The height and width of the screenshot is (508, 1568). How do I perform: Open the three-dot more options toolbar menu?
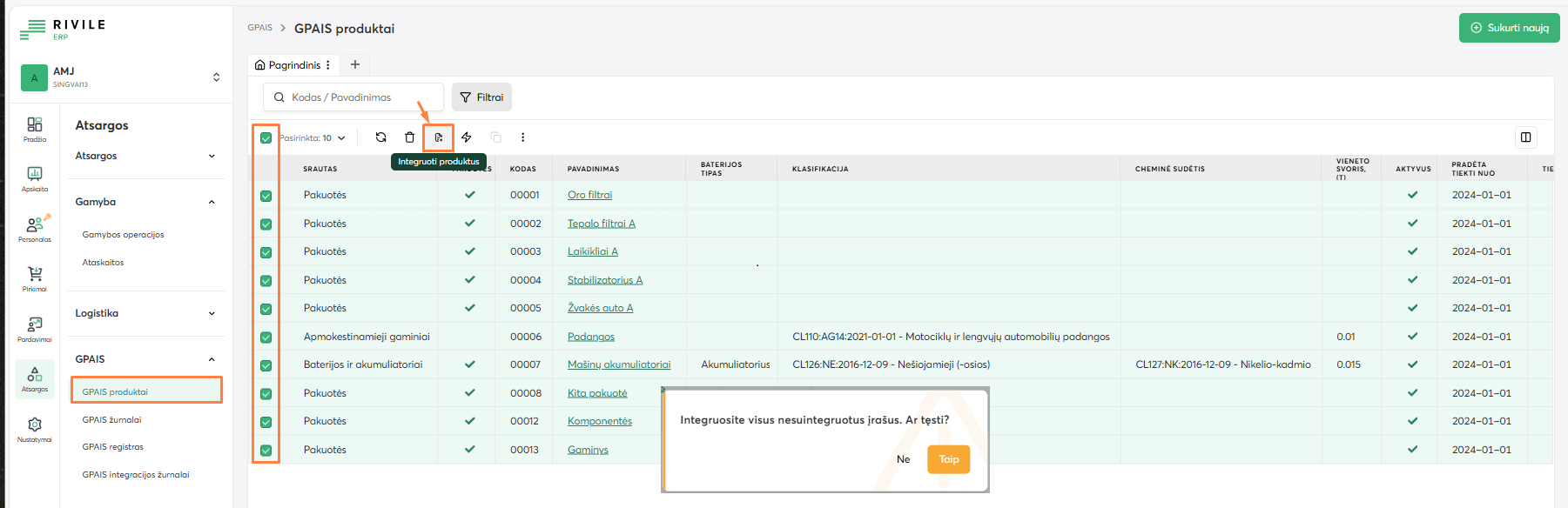[x=522, y=137]
